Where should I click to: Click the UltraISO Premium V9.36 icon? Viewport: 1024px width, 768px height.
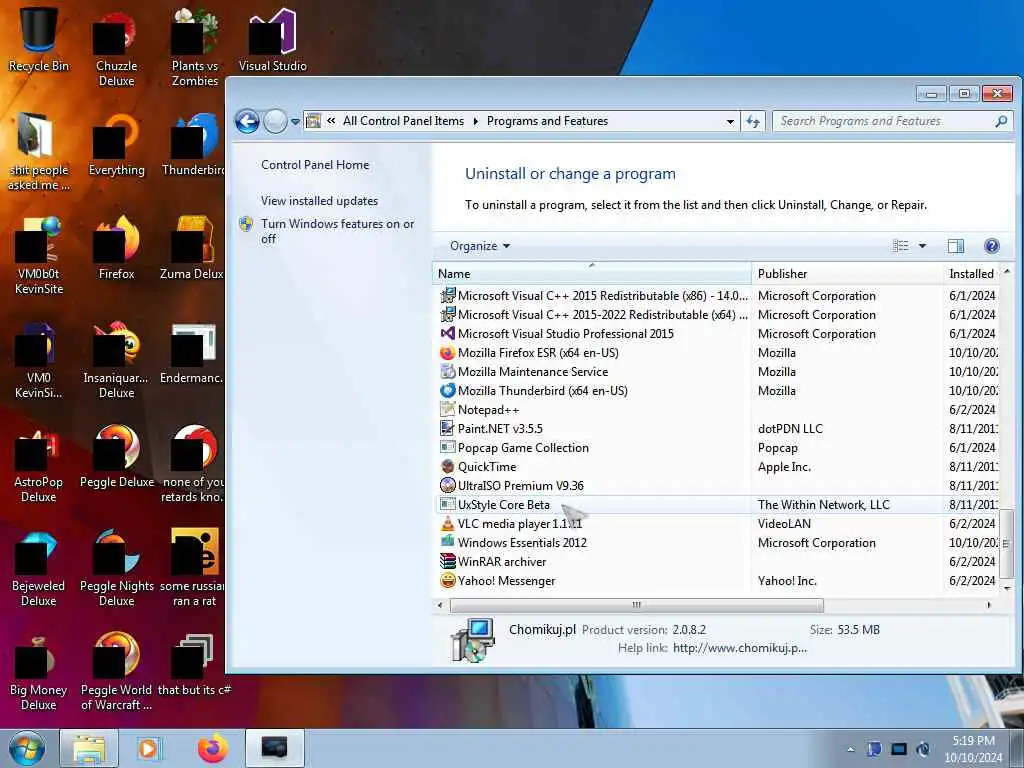click(x=447, y=486)
